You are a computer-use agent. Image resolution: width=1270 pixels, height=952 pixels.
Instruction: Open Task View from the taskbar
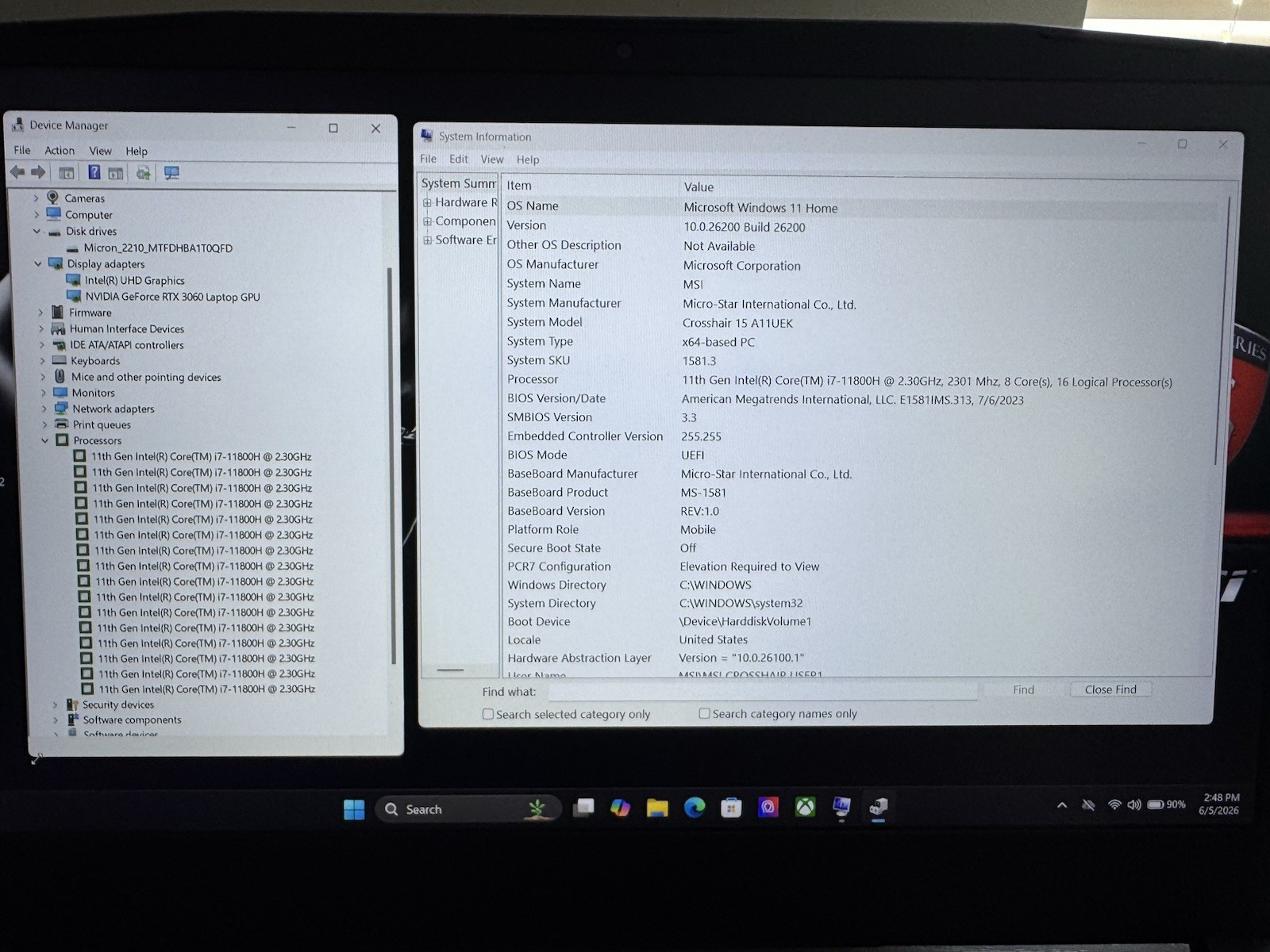[583, 808]
